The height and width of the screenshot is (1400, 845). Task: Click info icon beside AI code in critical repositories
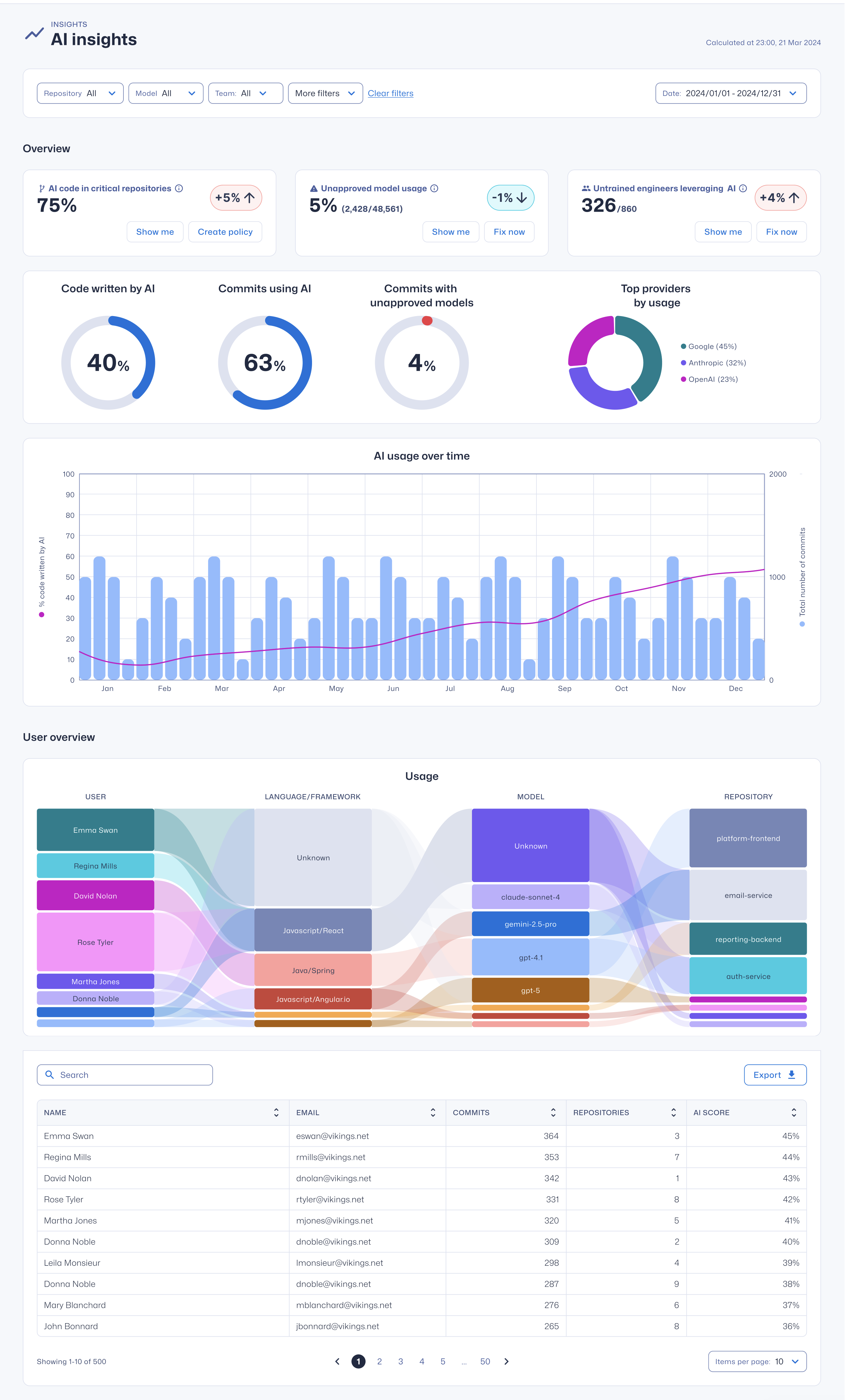pos(179,189)
